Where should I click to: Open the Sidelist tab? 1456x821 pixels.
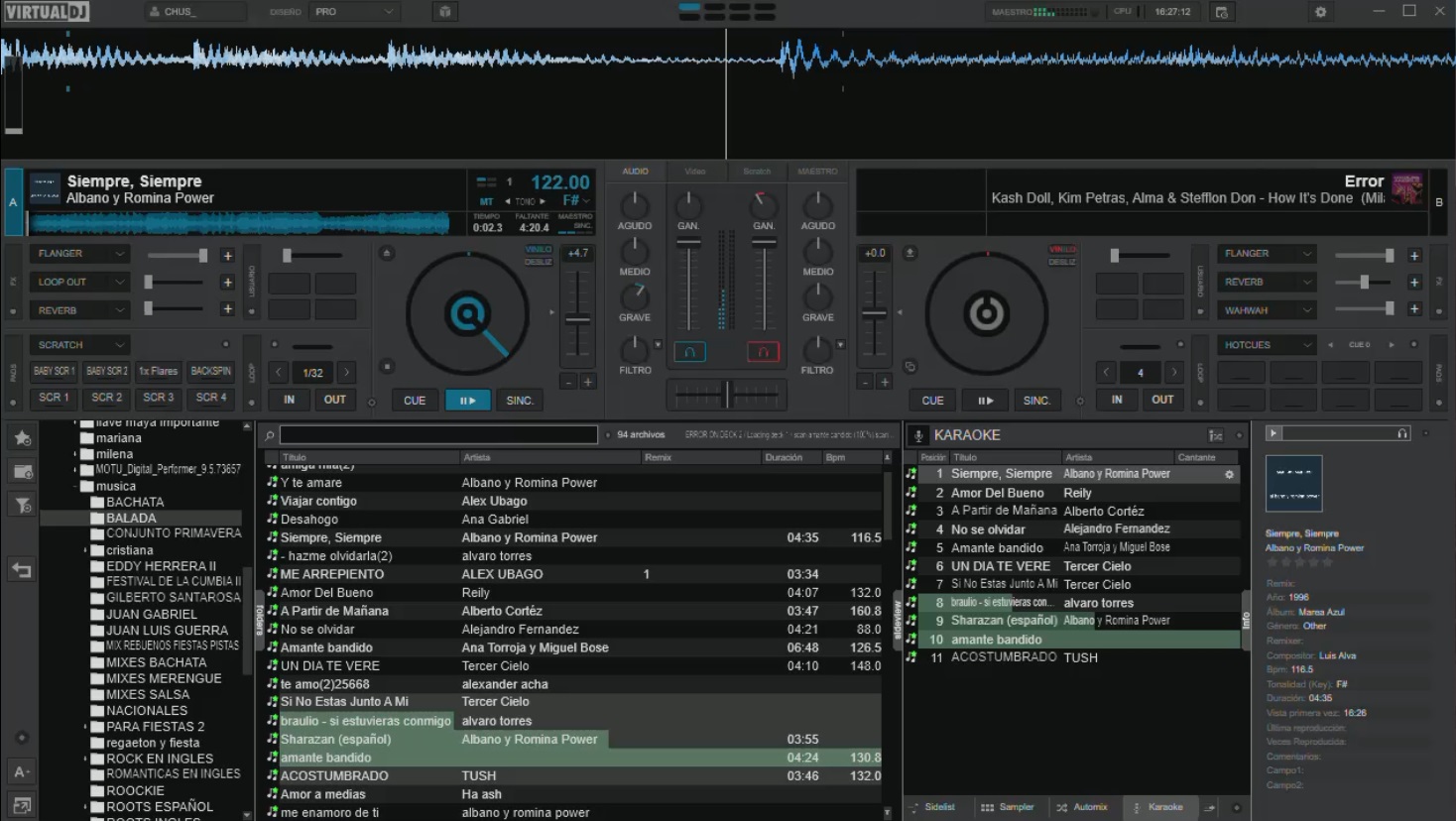(933, 807)
